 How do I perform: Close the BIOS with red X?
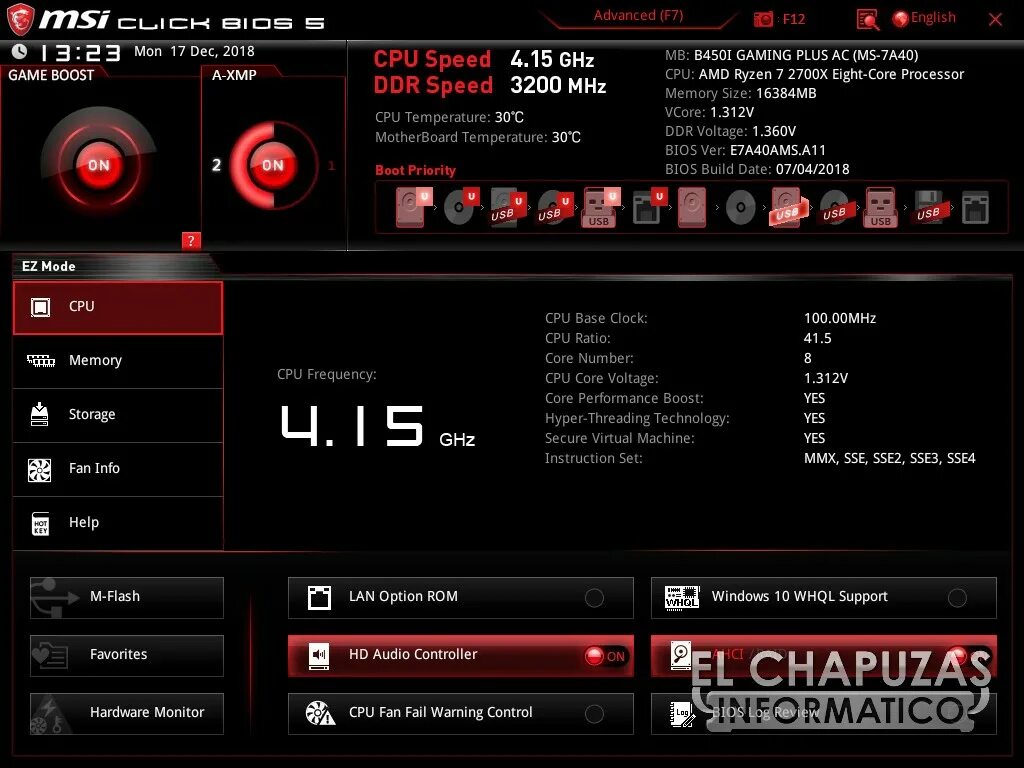point(995,20)
